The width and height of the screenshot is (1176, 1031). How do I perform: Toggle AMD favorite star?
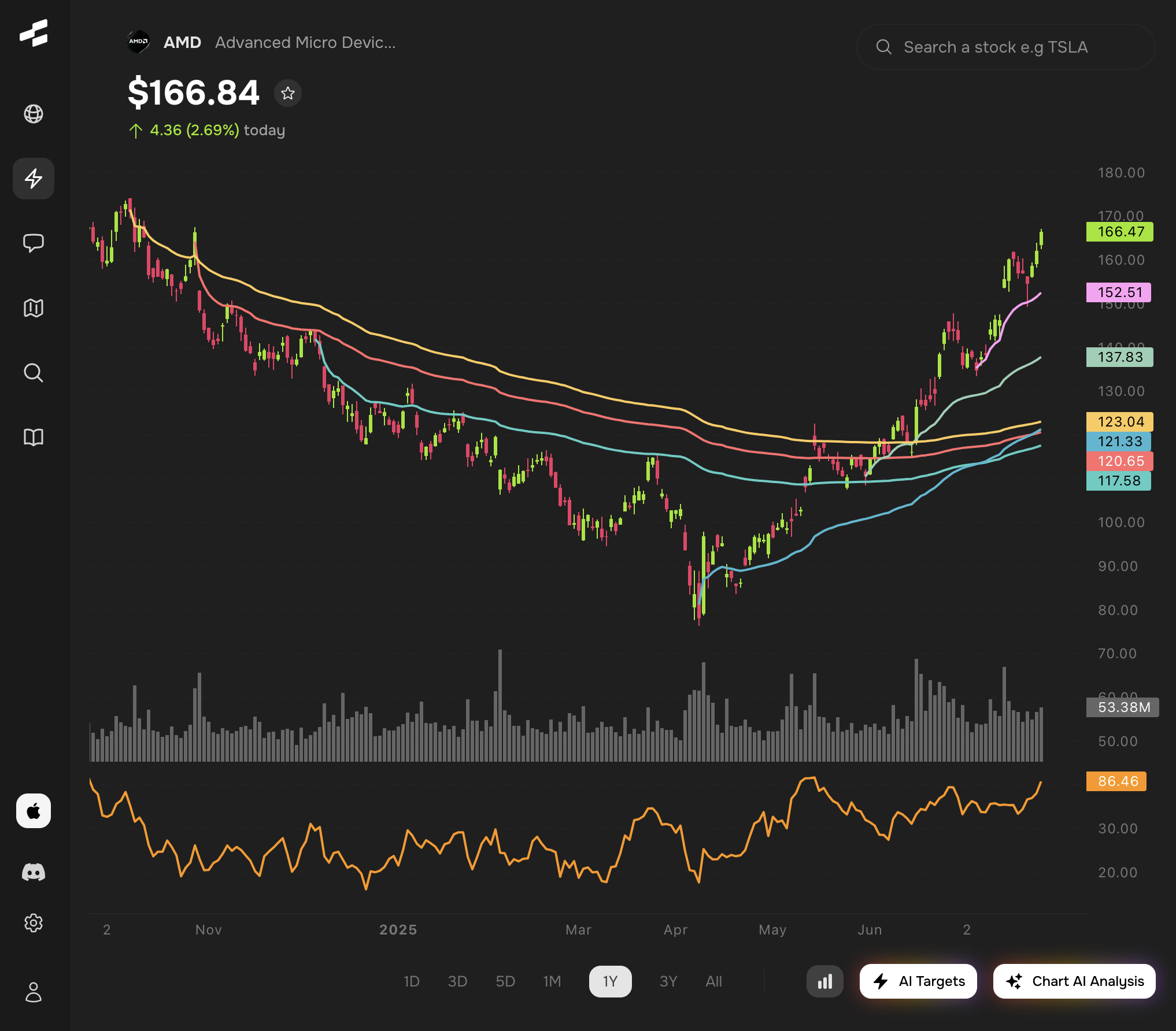[x=288, y=93]
